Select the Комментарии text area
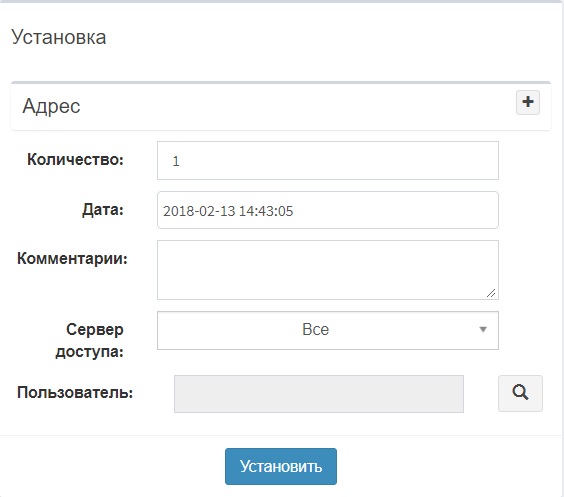 tap(328, 270)
